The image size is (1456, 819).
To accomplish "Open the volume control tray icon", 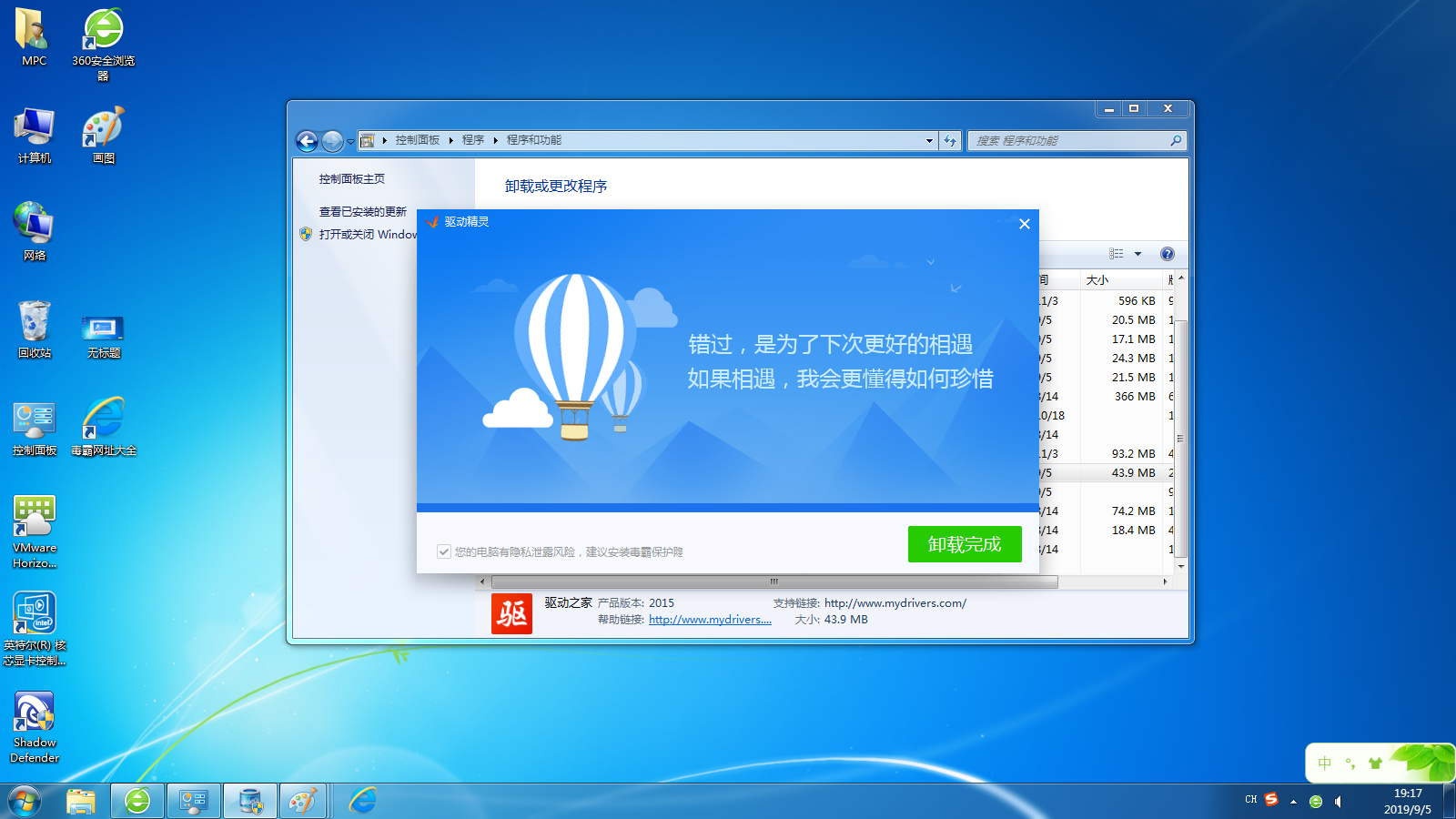I will coord(1339,802).
